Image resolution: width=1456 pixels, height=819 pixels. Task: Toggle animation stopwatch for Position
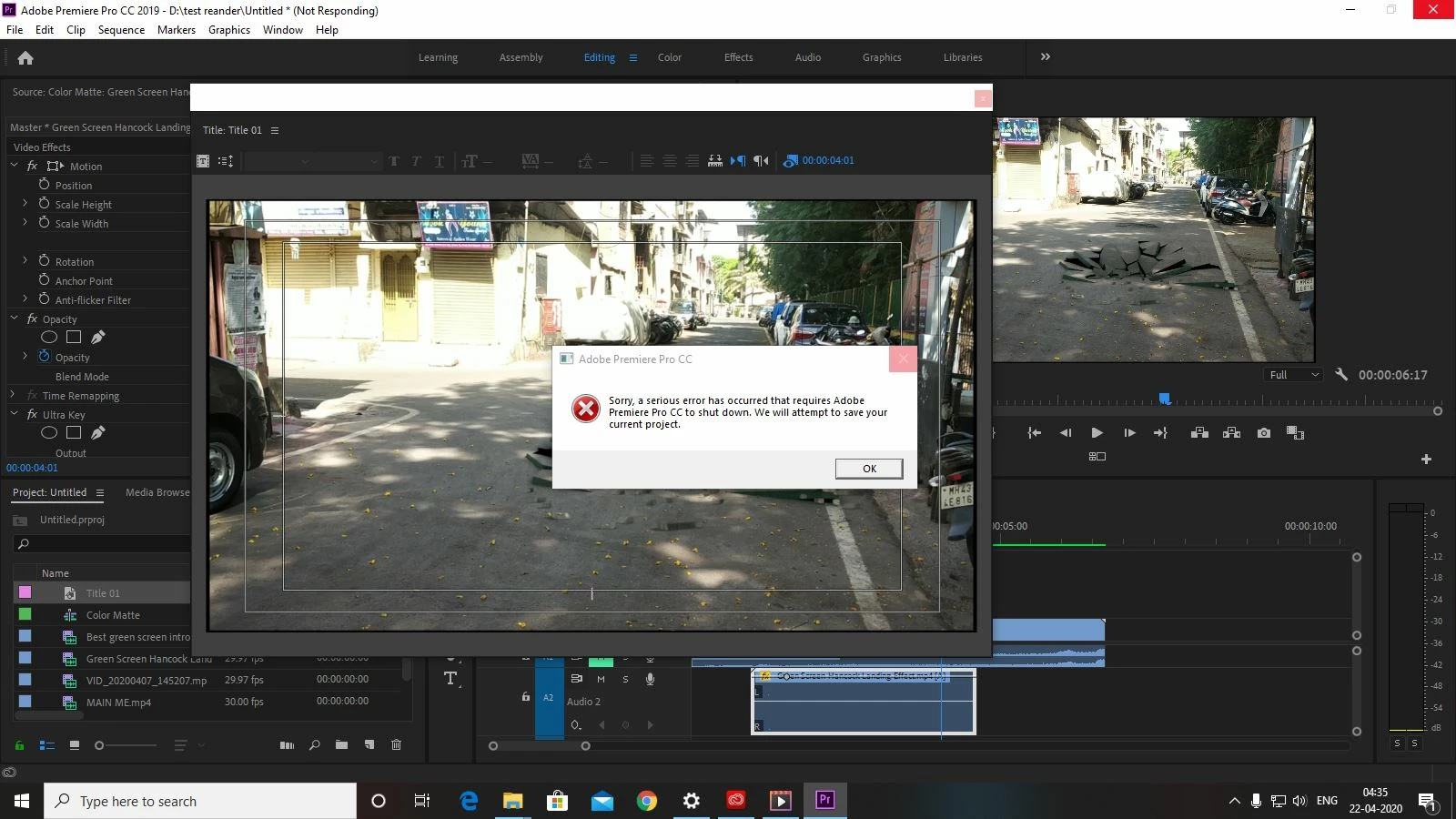tap(44, 184)
